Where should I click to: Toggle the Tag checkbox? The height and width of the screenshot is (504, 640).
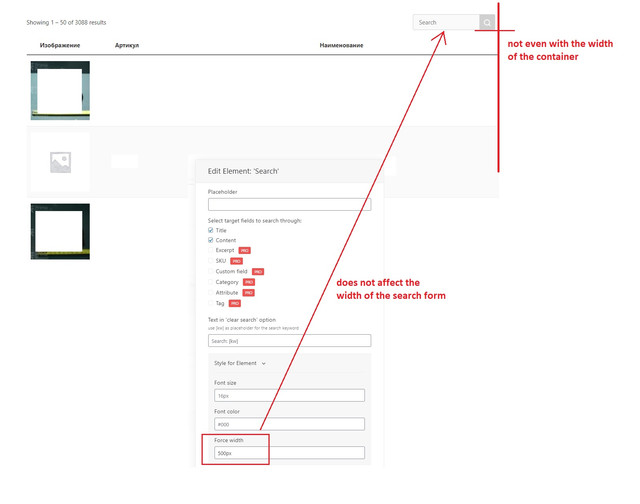tap(211, 303)
